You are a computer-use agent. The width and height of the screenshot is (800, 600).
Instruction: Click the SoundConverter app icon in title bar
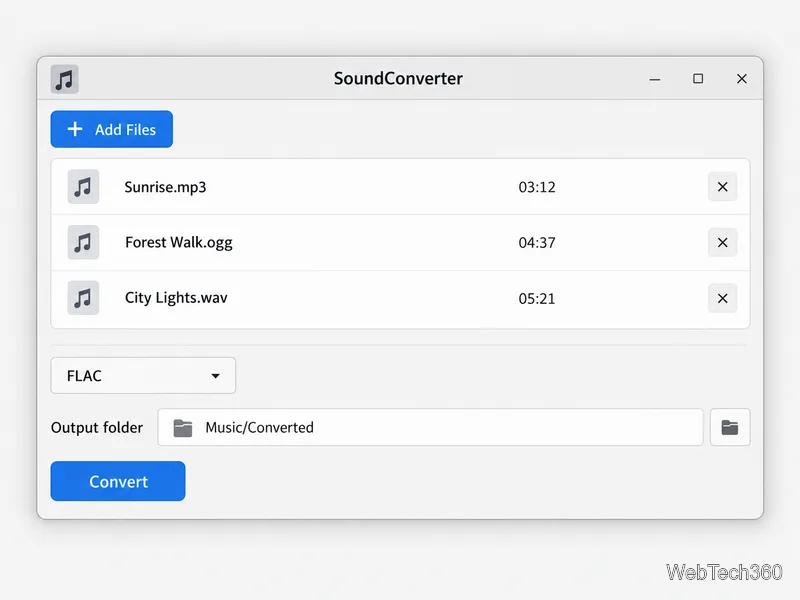point(64,79)
